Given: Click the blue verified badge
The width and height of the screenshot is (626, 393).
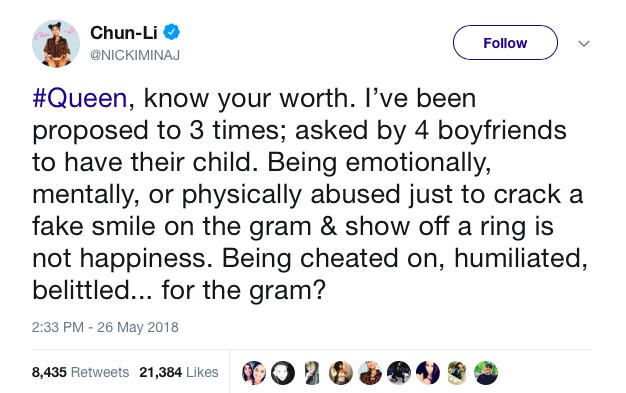Looking at the screenshot, I should (x=172, y=32).
